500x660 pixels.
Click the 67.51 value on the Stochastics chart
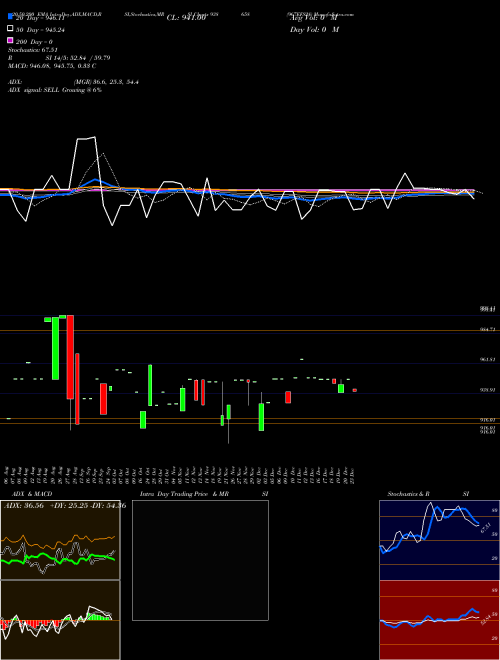[x=486, y=528]
